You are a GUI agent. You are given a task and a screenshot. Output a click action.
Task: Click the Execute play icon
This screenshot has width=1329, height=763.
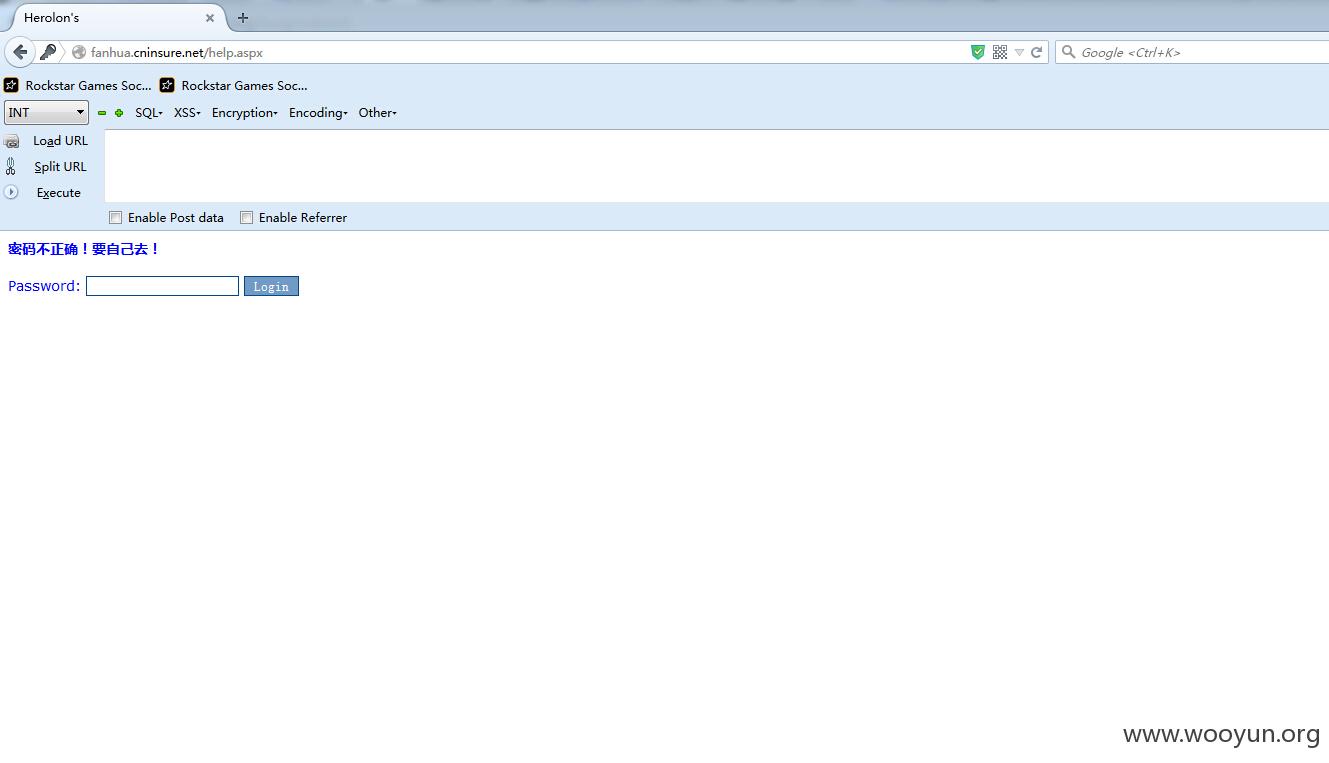click(x=11, y=192)
